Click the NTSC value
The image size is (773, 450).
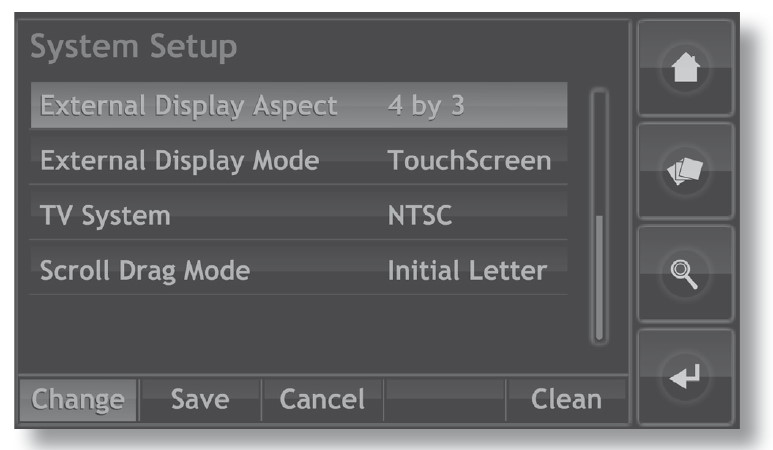(x=420, y=215)
